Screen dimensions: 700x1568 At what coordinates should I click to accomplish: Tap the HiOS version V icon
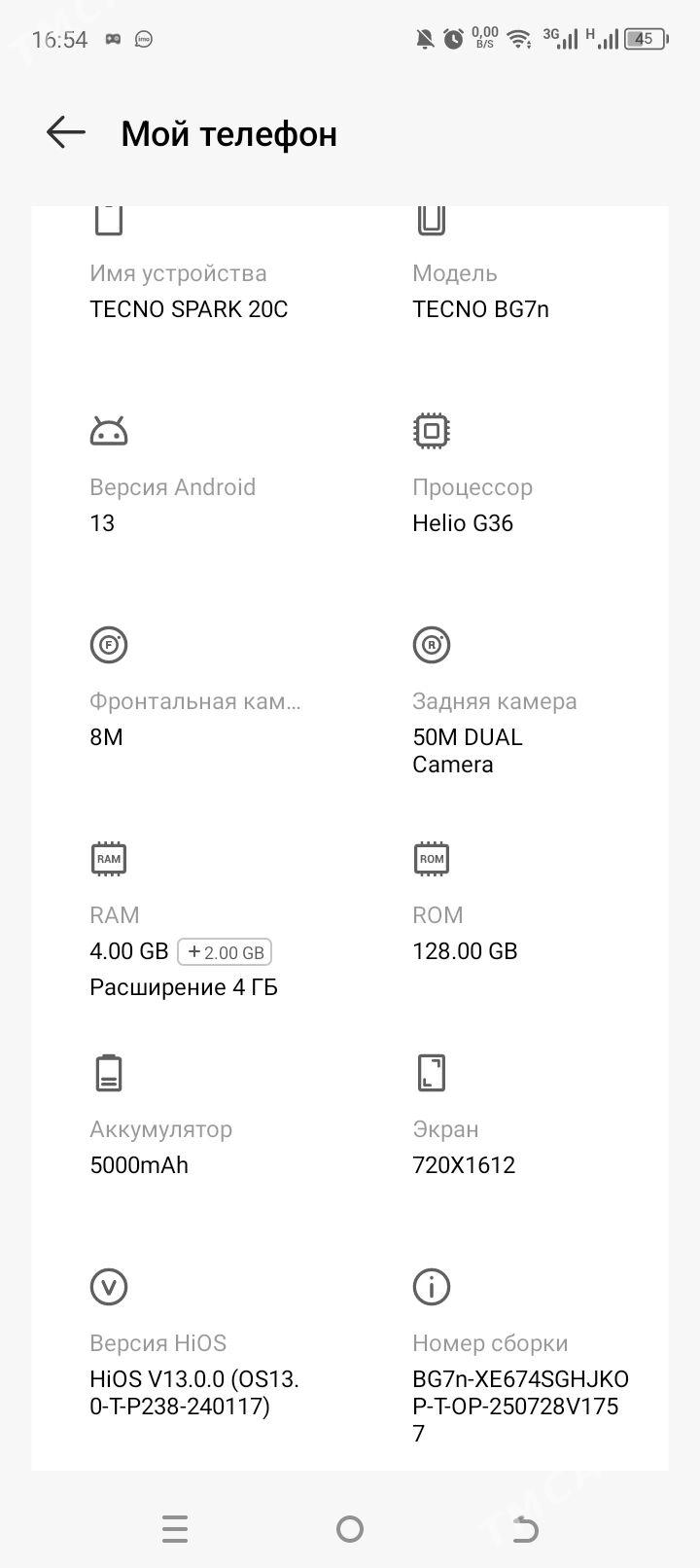(109, 1287)
